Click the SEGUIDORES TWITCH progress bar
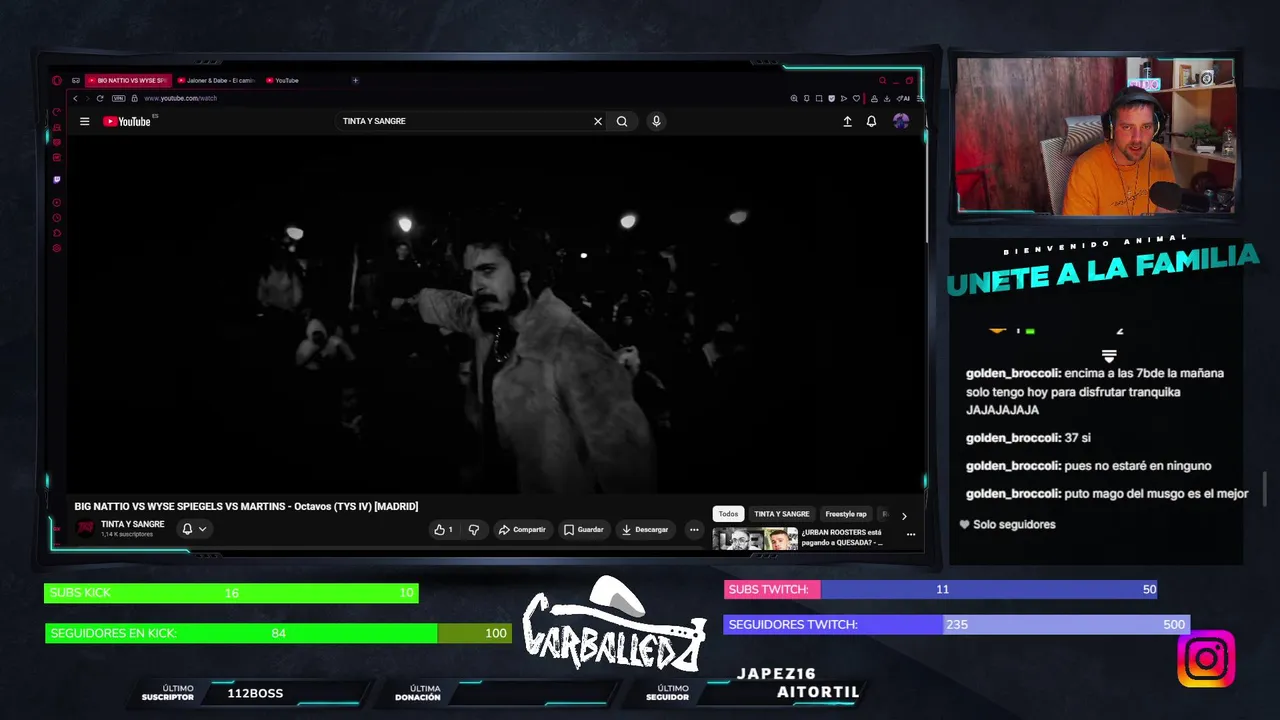This screenshot has width=1280, height=720. (956, 624)
